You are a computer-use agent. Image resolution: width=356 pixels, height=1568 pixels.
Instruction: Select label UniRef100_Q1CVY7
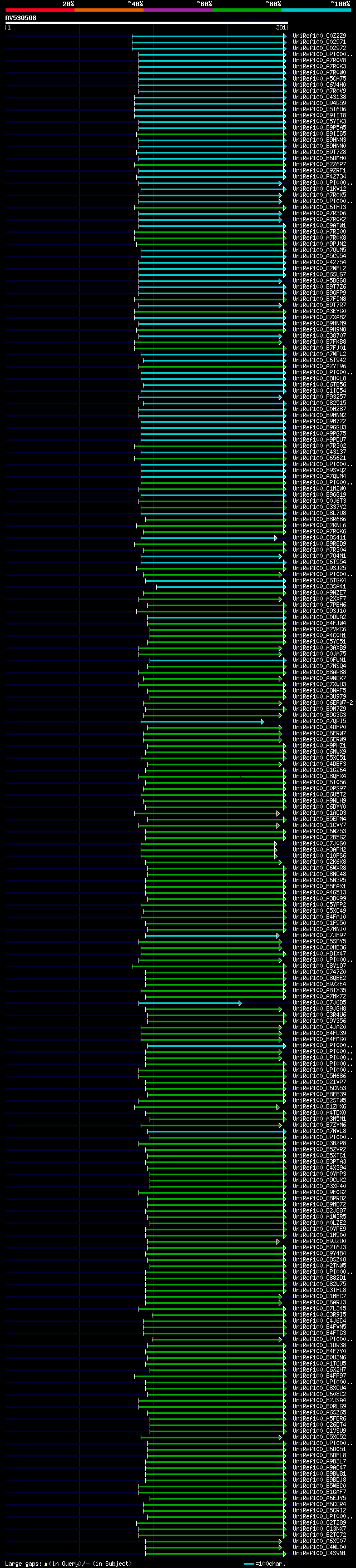pyautogui.click(x=319, y=825)
